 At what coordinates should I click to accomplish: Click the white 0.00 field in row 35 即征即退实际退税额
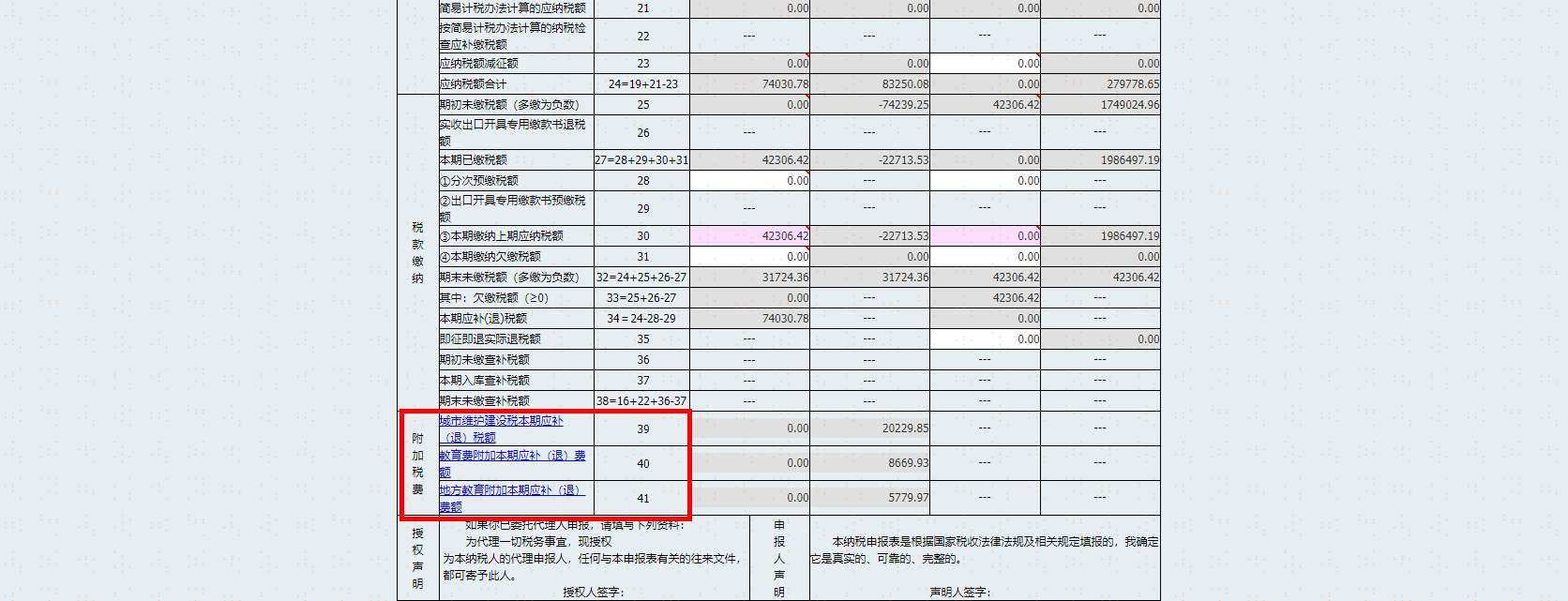(985, 338)
